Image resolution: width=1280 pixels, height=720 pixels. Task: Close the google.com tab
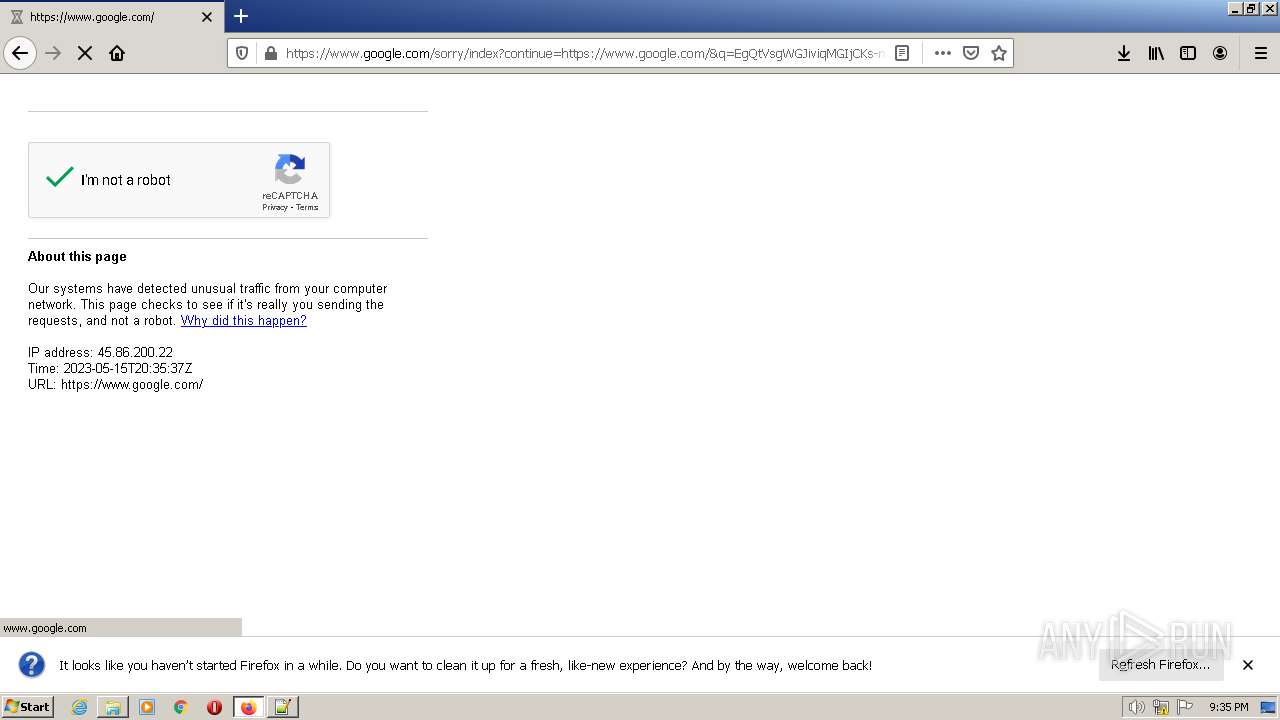[x=207, y=17]
